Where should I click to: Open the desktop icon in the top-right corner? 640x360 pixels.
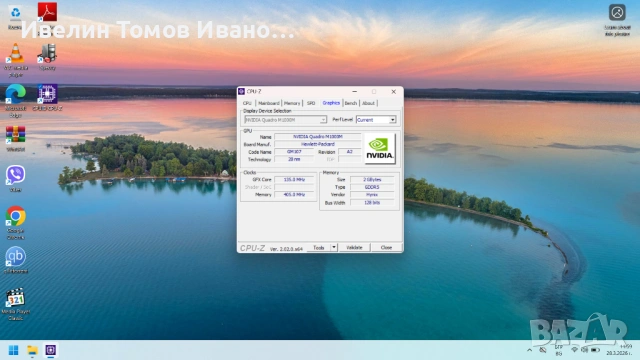point(617,19)
